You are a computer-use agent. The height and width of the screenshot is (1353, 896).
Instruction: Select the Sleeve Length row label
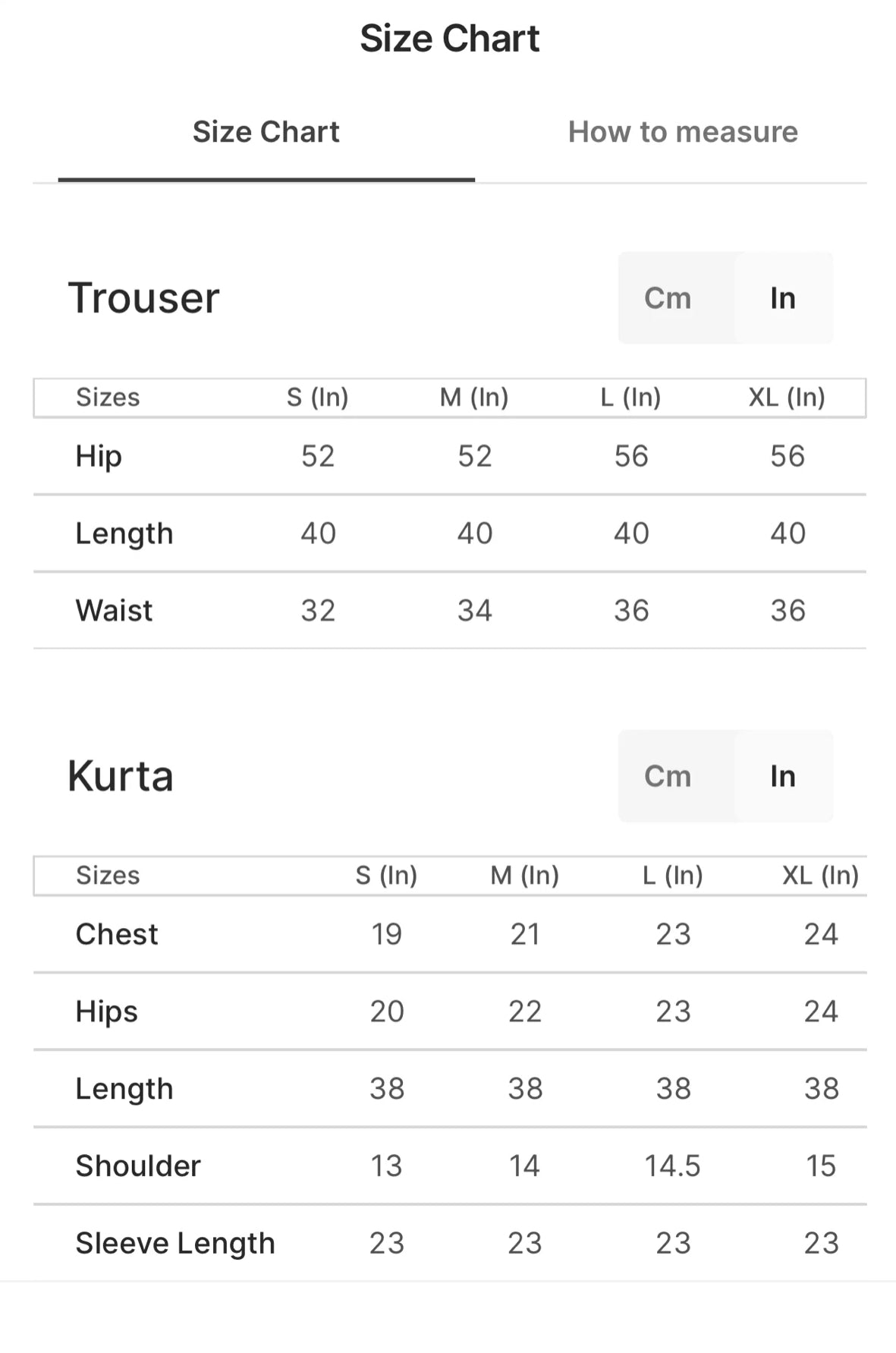(x=175, y=1243)
